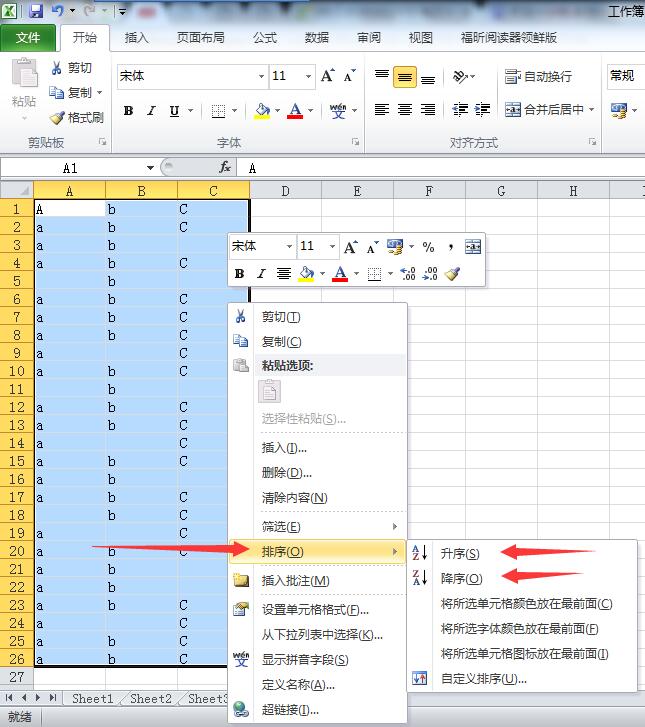This screenshot has height=727, width=645.
Task: Open the 文件 File tab
Action: (28, 38)
